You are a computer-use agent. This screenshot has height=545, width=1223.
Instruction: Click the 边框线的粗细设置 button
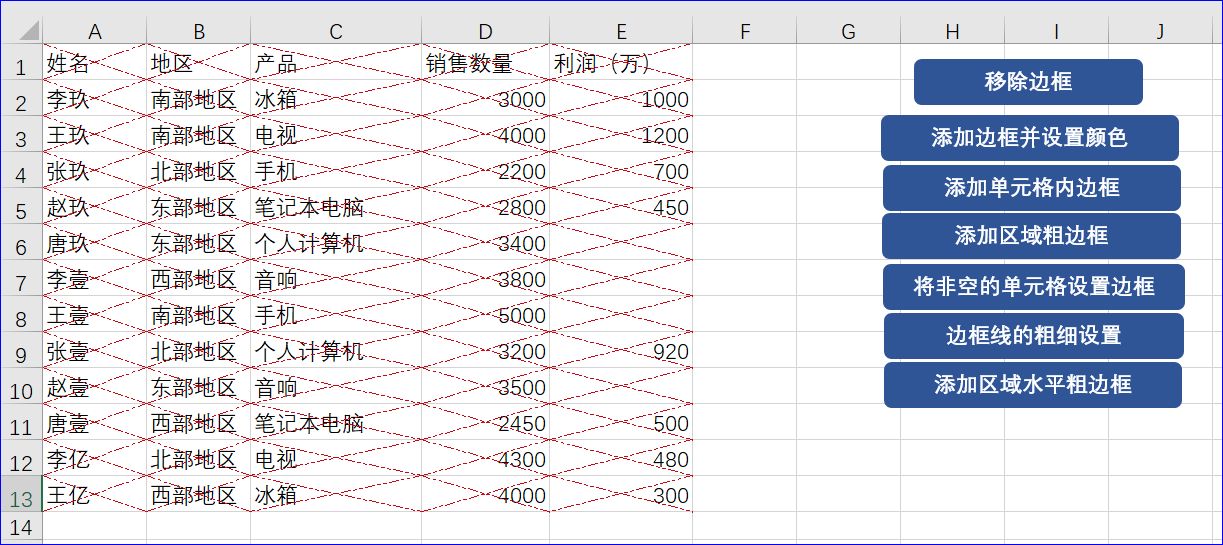(1034, 336)
